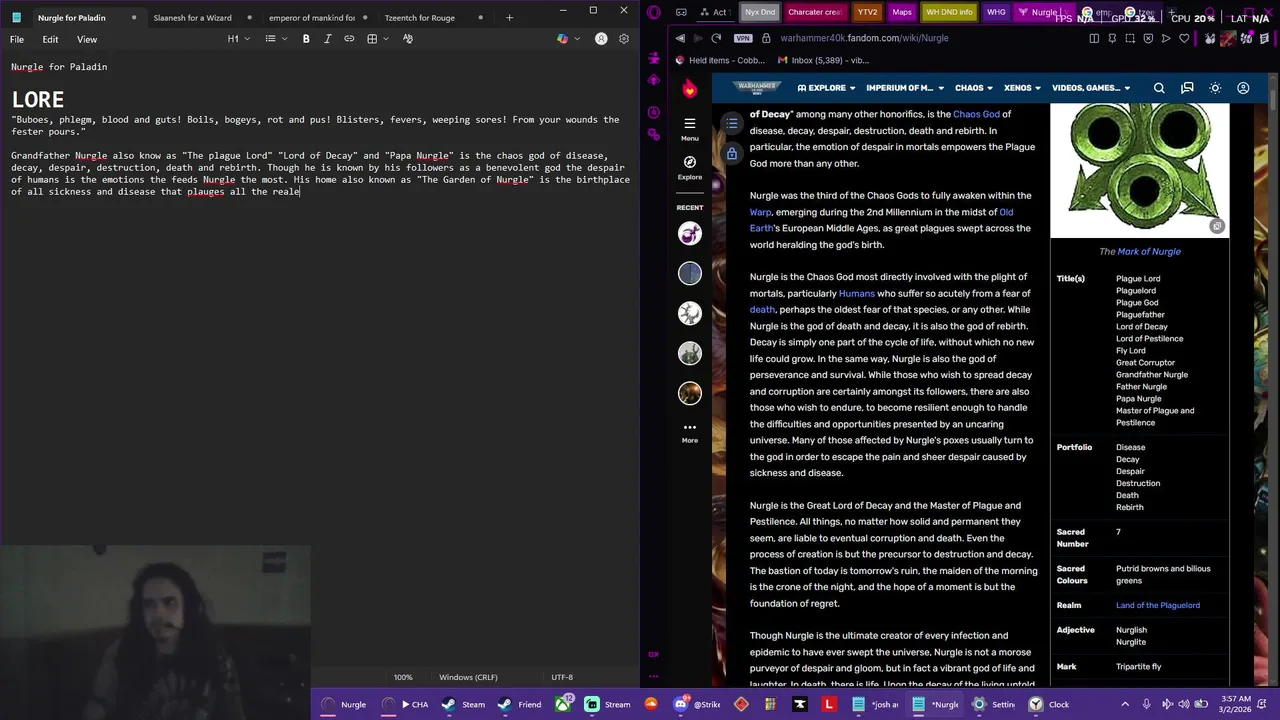
Task: Open the Fandom flame logo
Action: coord(689,88)
